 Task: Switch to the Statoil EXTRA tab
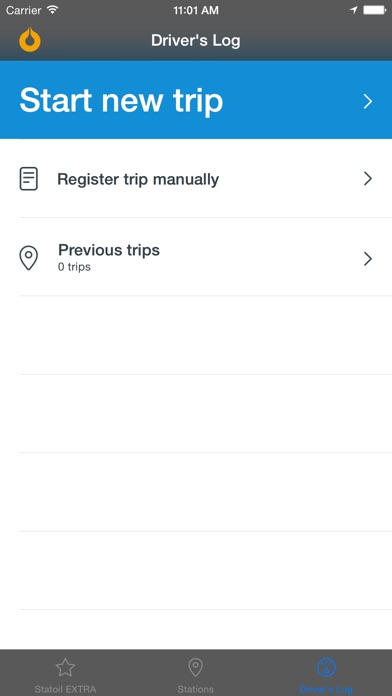tap(65, 673)
